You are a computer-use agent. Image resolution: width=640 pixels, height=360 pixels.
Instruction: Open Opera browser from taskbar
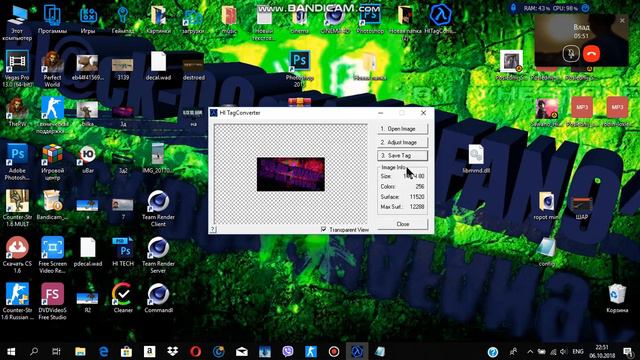click(x=196, y=351)
